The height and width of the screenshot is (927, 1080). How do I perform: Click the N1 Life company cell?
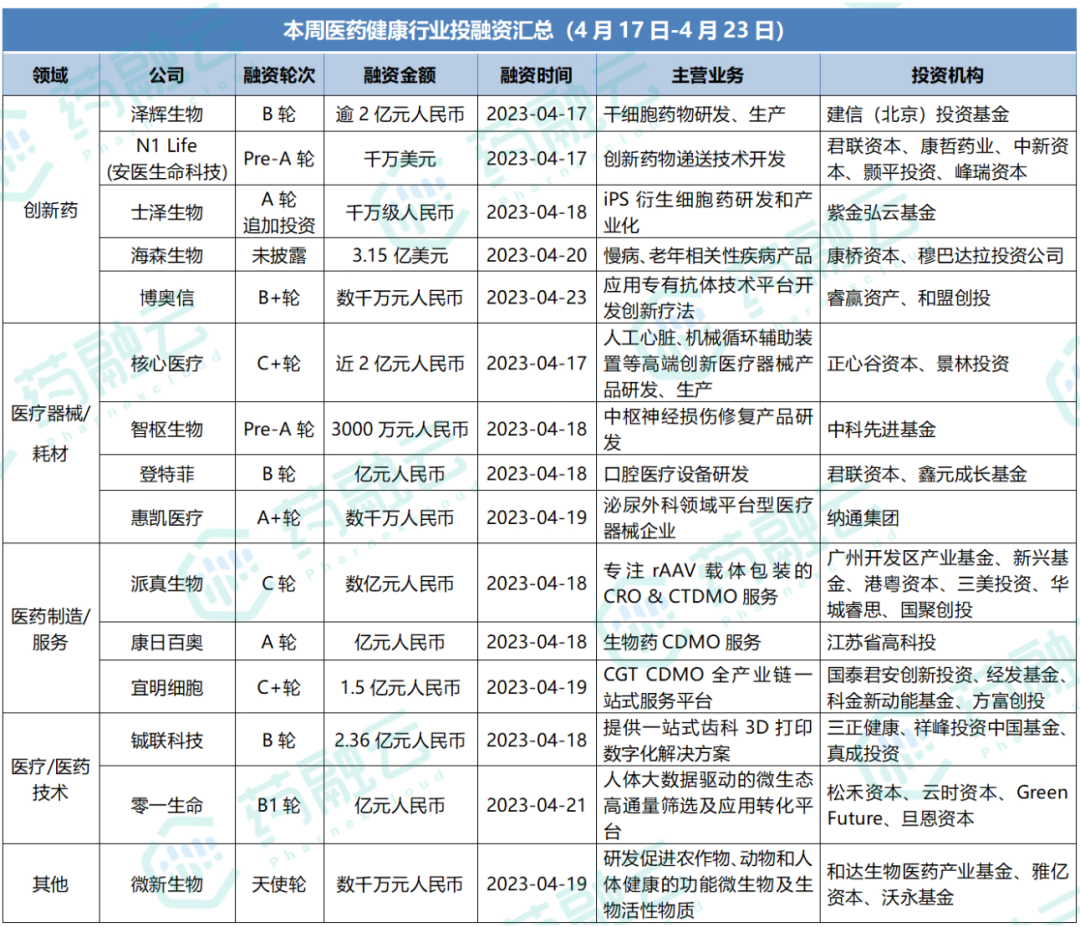click(167, 158)
